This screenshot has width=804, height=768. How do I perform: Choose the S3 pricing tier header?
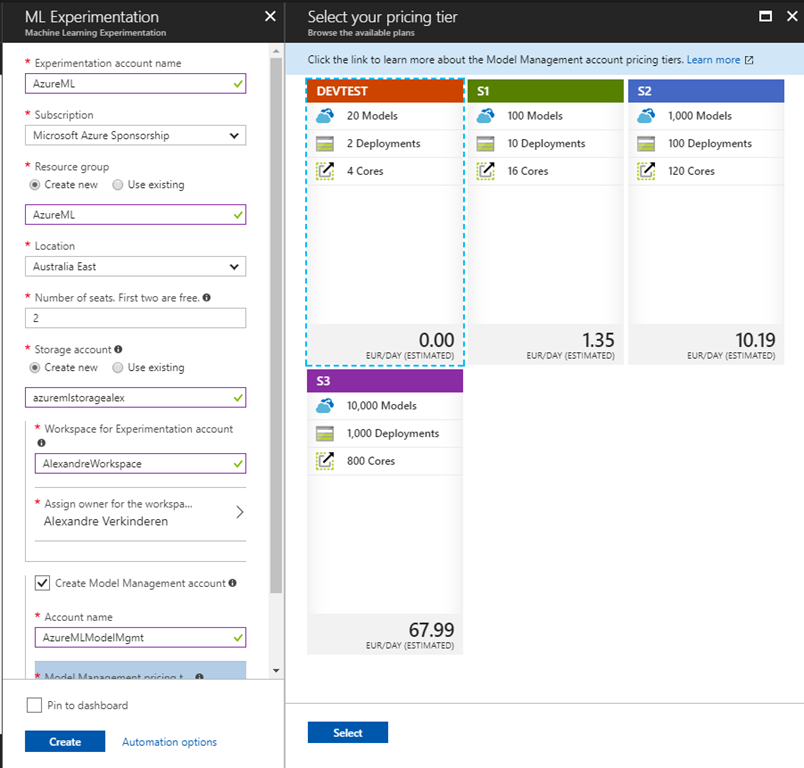385,381
